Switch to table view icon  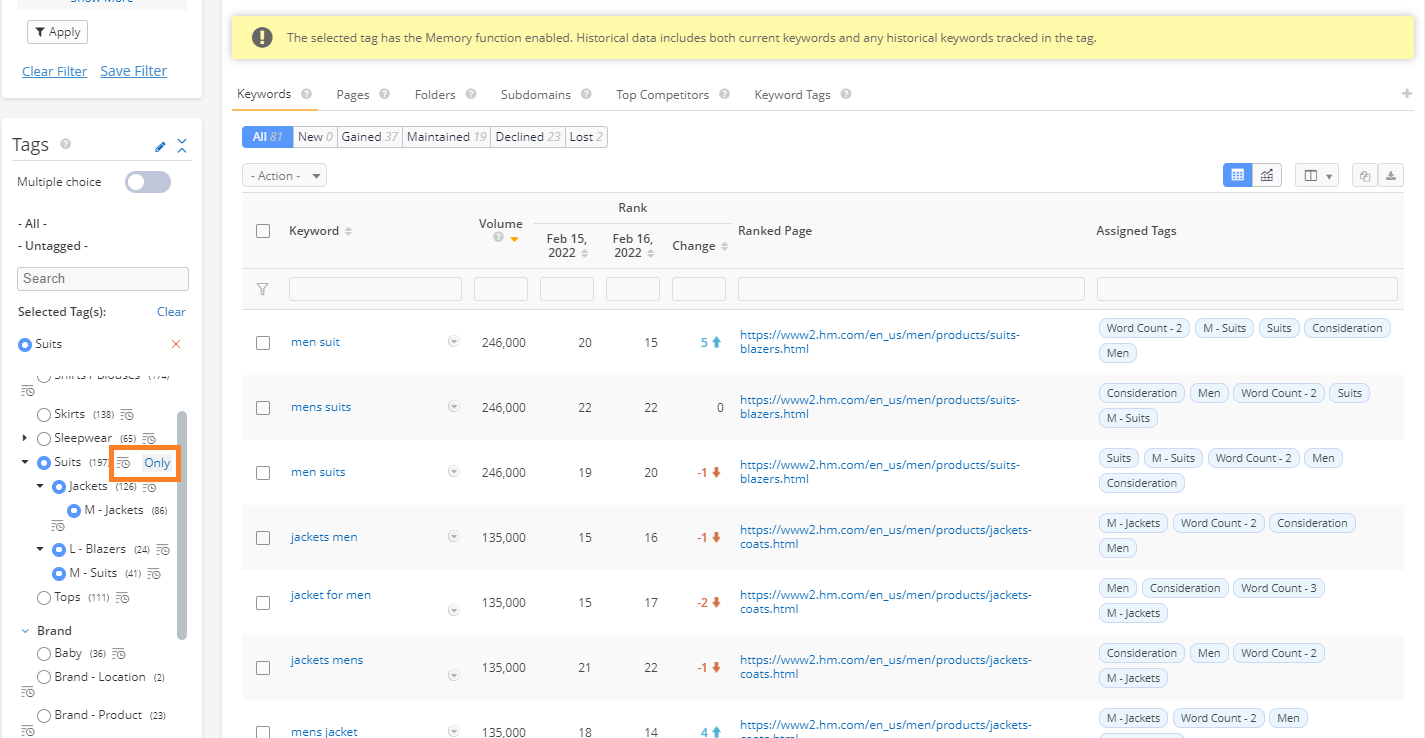pyautogui.click(x=1237, y=175)
